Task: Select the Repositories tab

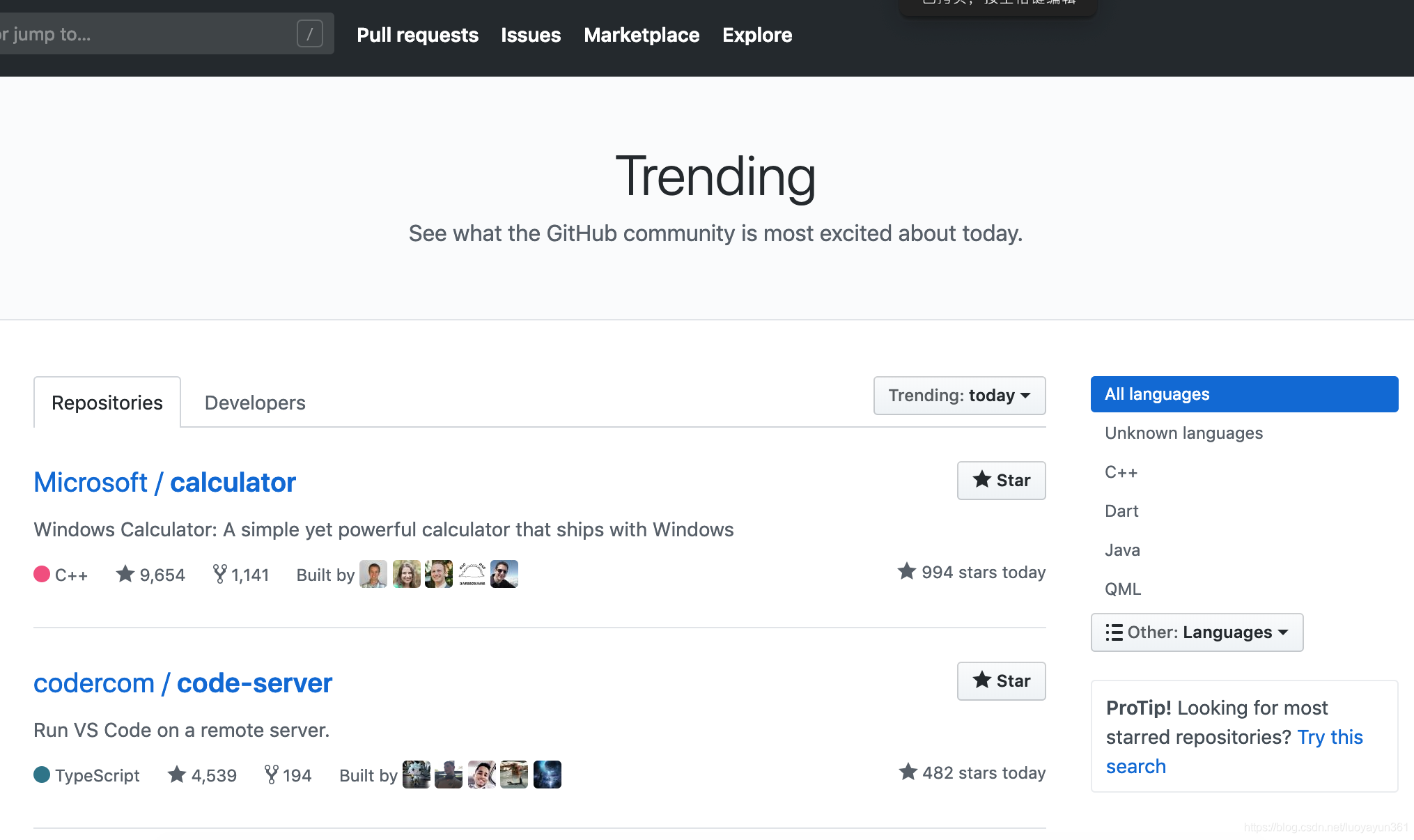Action: [107, 402]
